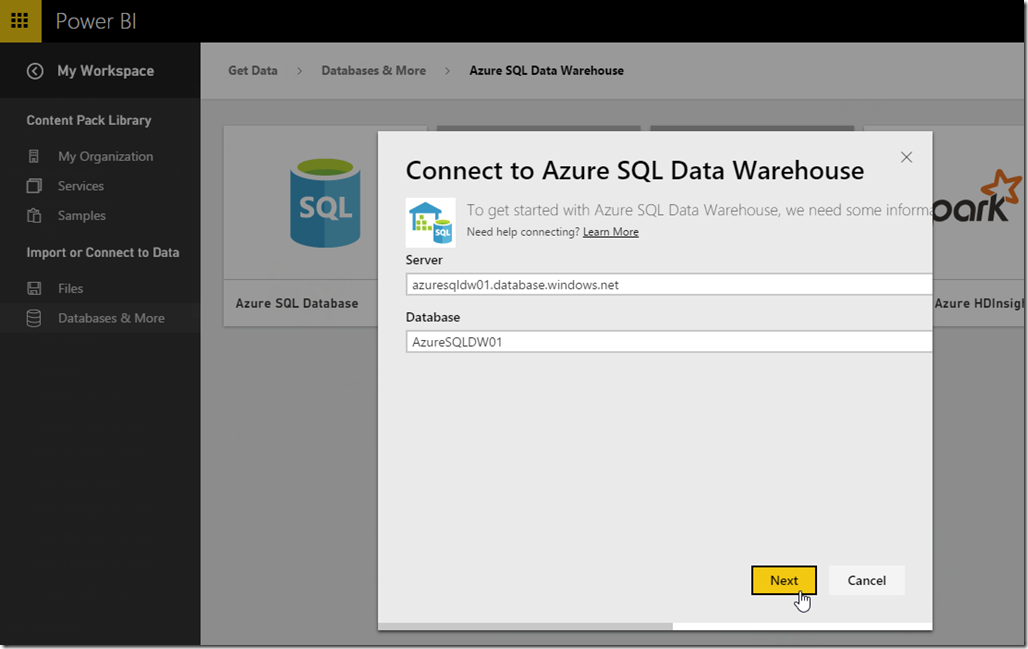
Task: Click the Azure SQL Database tile icon
Action: [325, 203]
